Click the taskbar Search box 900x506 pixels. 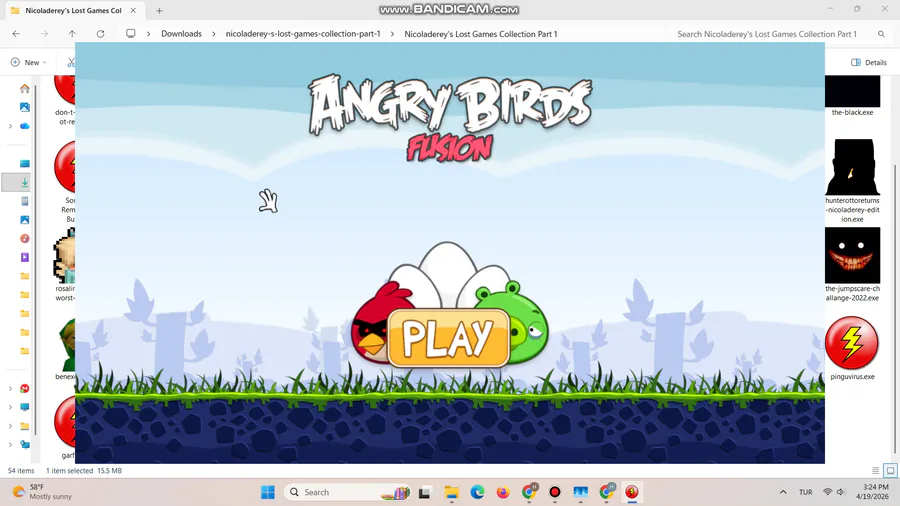point(347,492)
